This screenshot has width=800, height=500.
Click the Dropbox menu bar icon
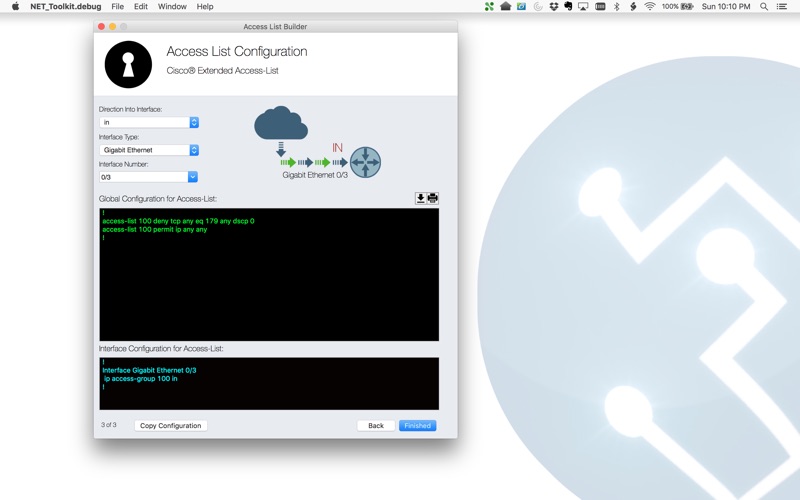(554, 7)
